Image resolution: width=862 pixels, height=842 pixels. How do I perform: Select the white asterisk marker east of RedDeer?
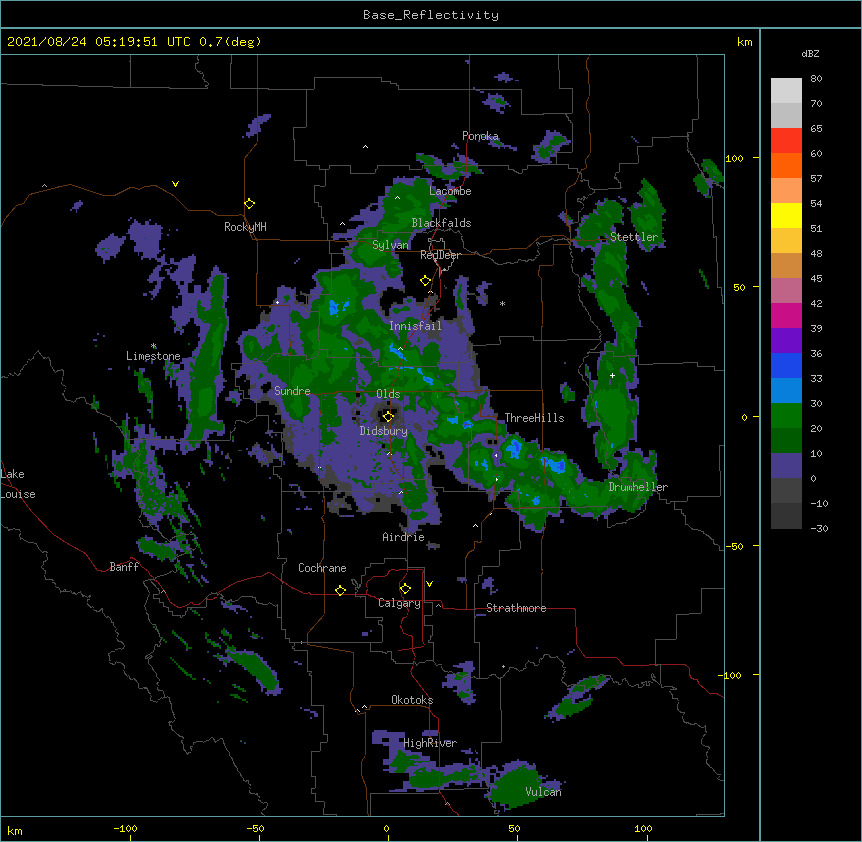[x=502, y=303]
